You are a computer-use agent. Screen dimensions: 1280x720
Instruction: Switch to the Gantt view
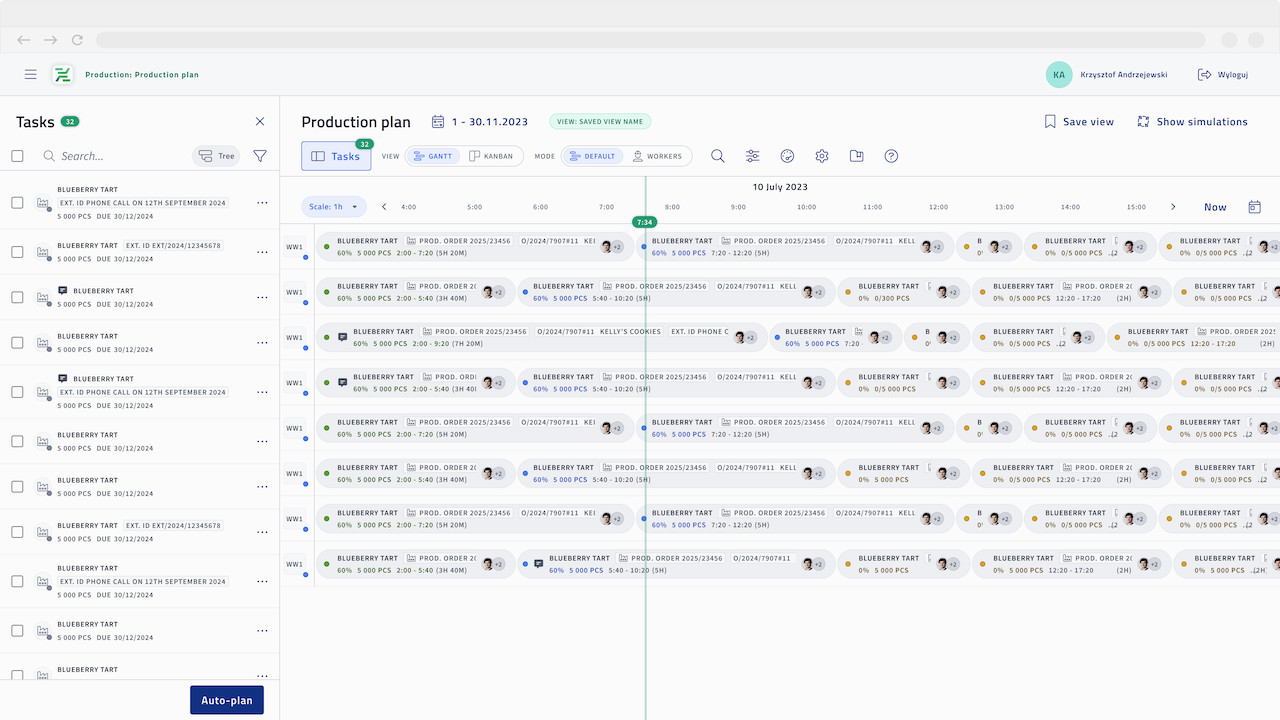point(433,156)
